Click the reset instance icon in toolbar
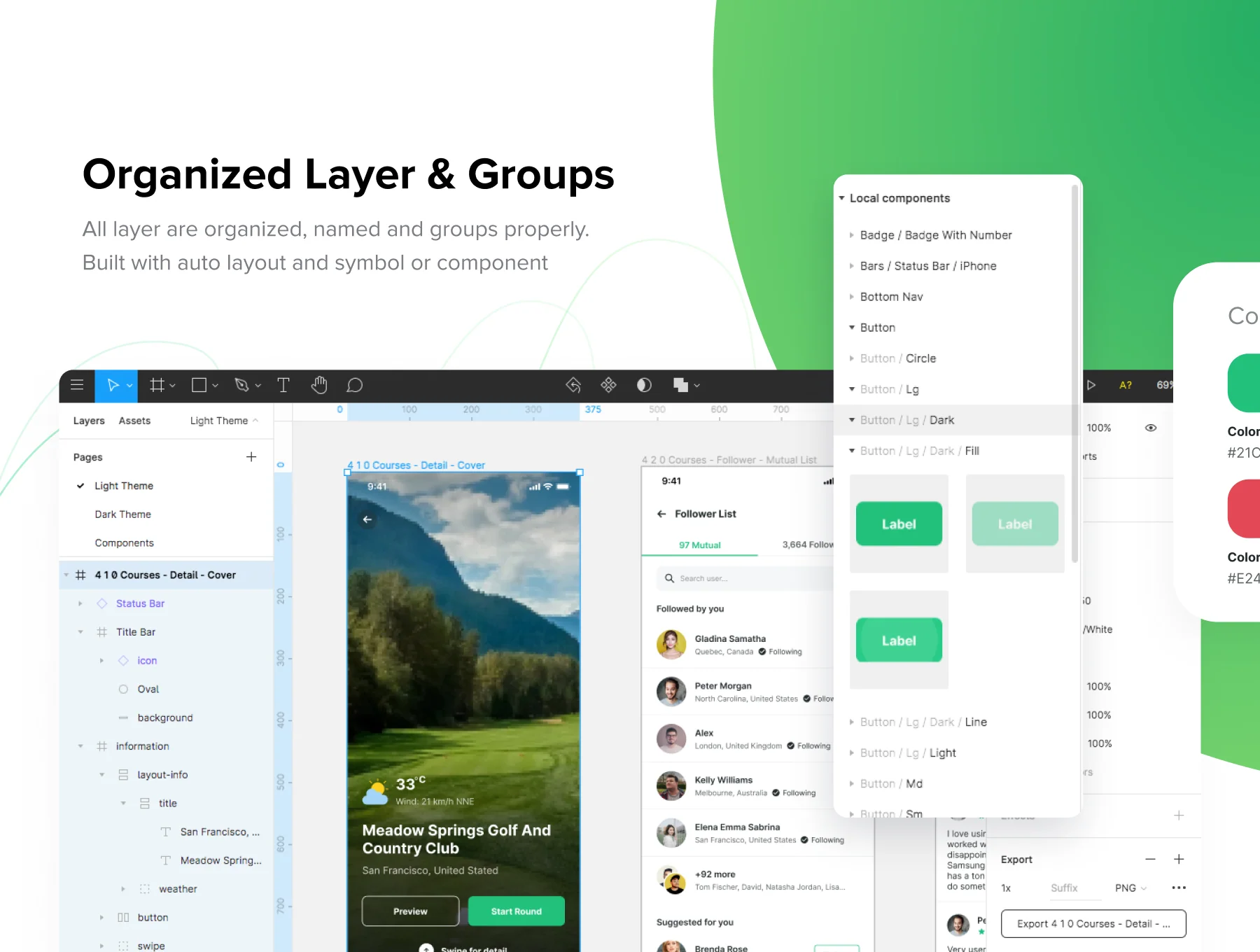The height and width of the screenshot is (952, 1260). click(x=573, y=385)
